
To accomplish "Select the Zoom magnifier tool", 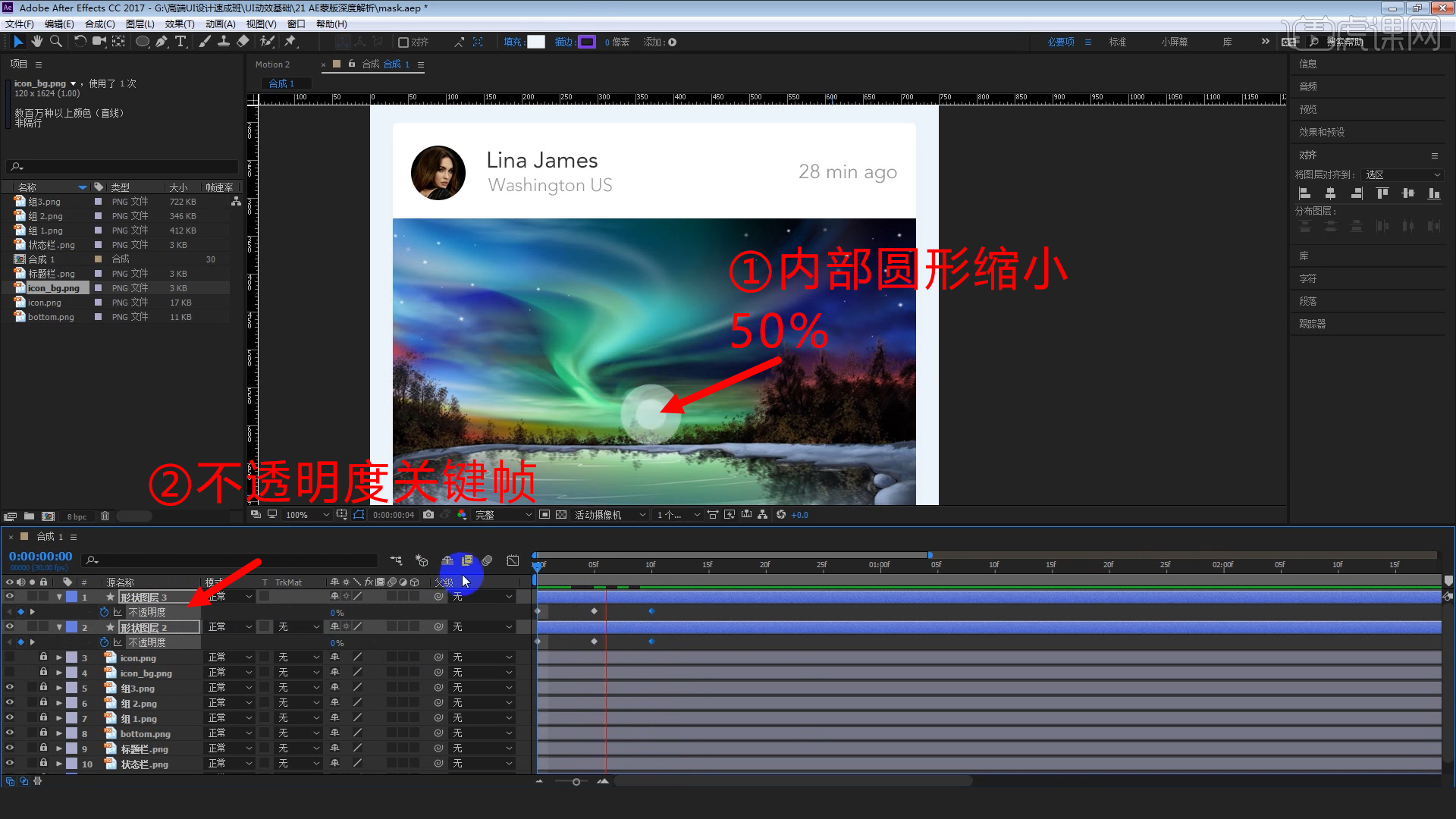I will click(55, 42).
